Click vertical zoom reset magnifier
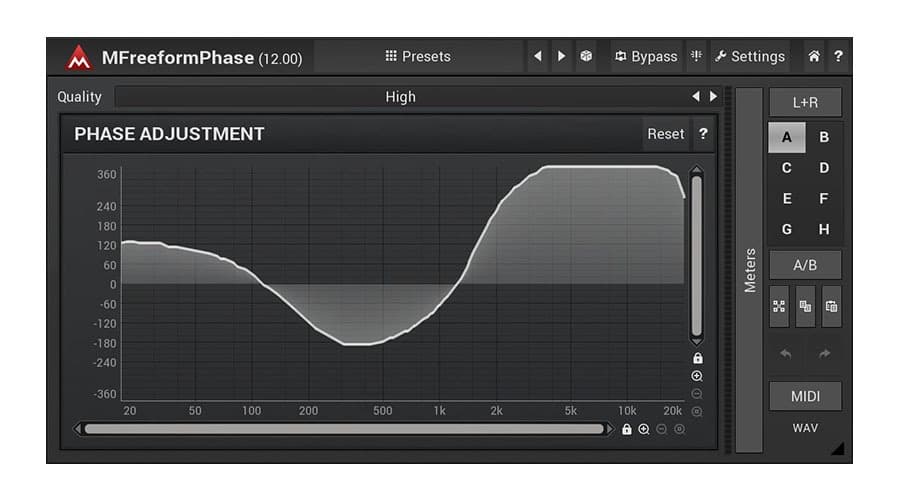The image size is (900, 500). click(x=697, y=412)
